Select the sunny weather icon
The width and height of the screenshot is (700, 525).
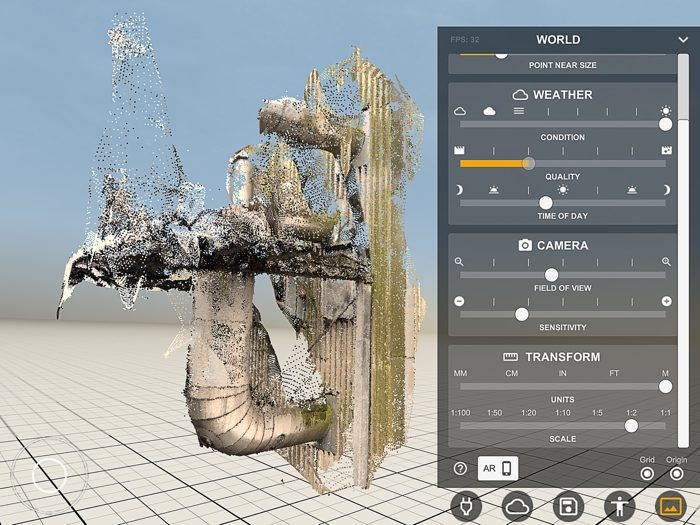666,111
